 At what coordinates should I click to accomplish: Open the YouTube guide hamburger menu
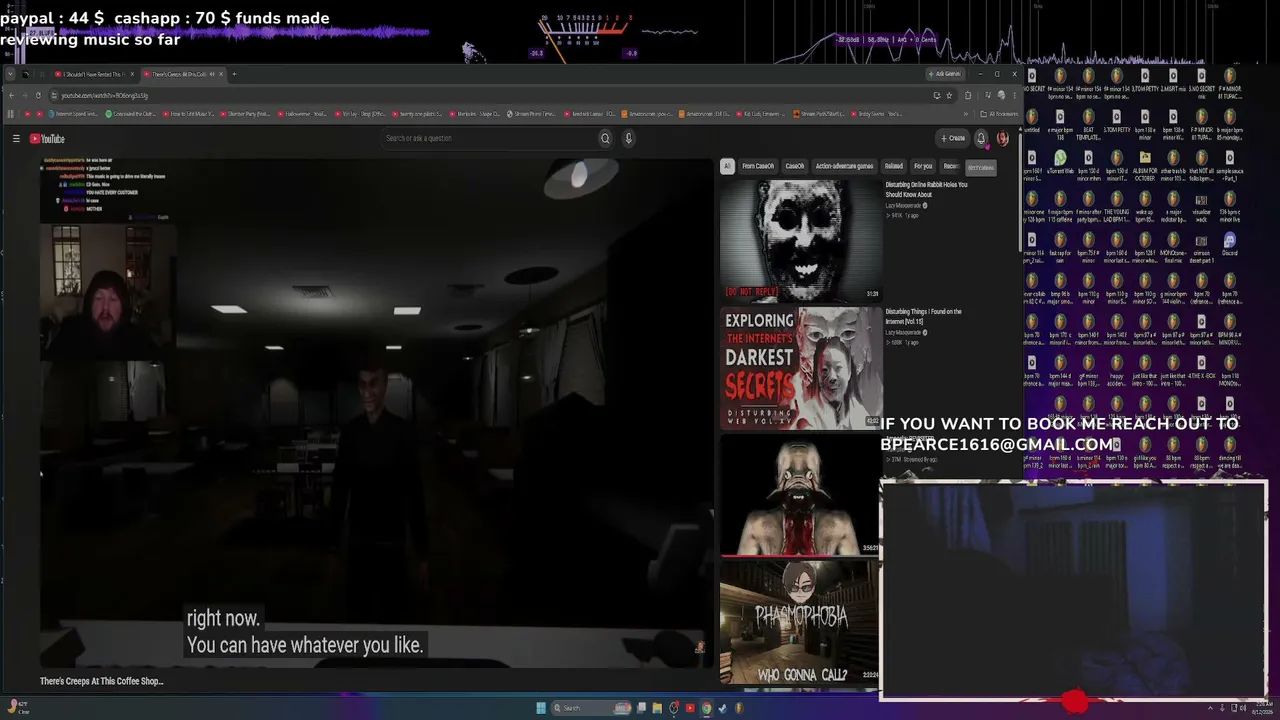16,139
